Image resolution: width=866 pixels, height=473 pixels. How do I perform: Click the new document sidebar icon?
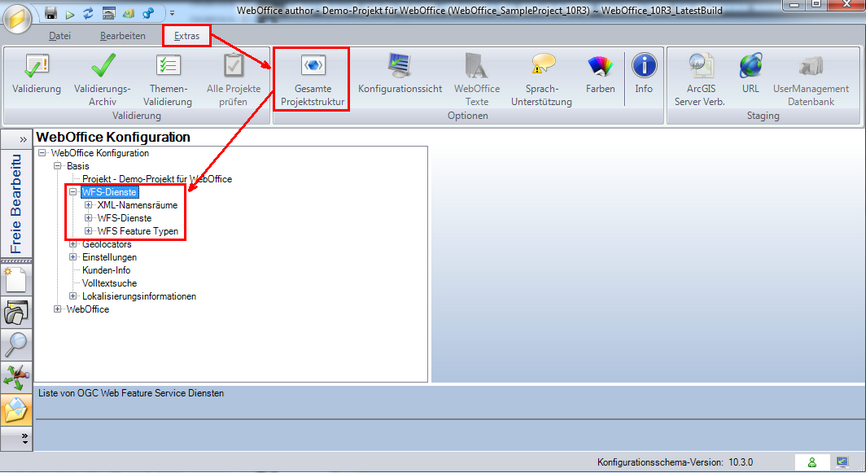[x=15, y=280]
